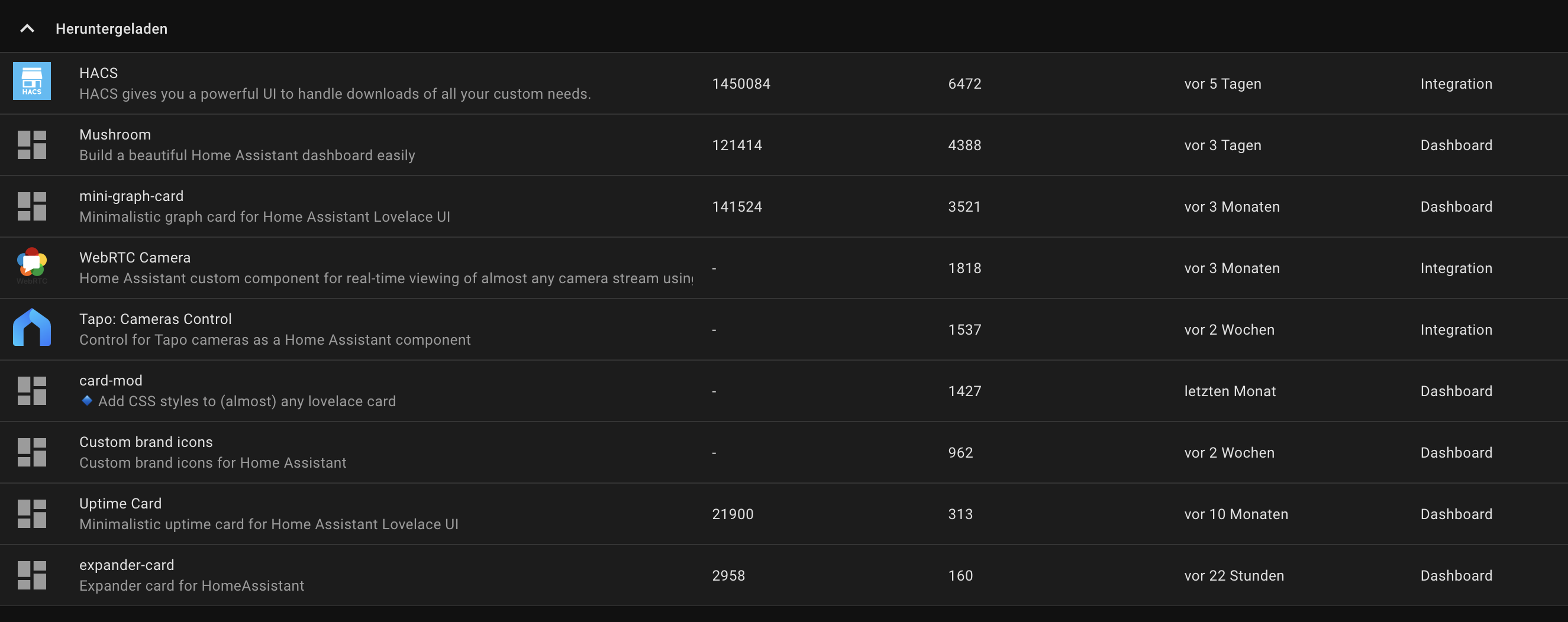Viewport: 1568px width, 622px height.
Task: Click 'vor 10 Monaten' in the Uptime Card row
Action: tap(1236, 514)
